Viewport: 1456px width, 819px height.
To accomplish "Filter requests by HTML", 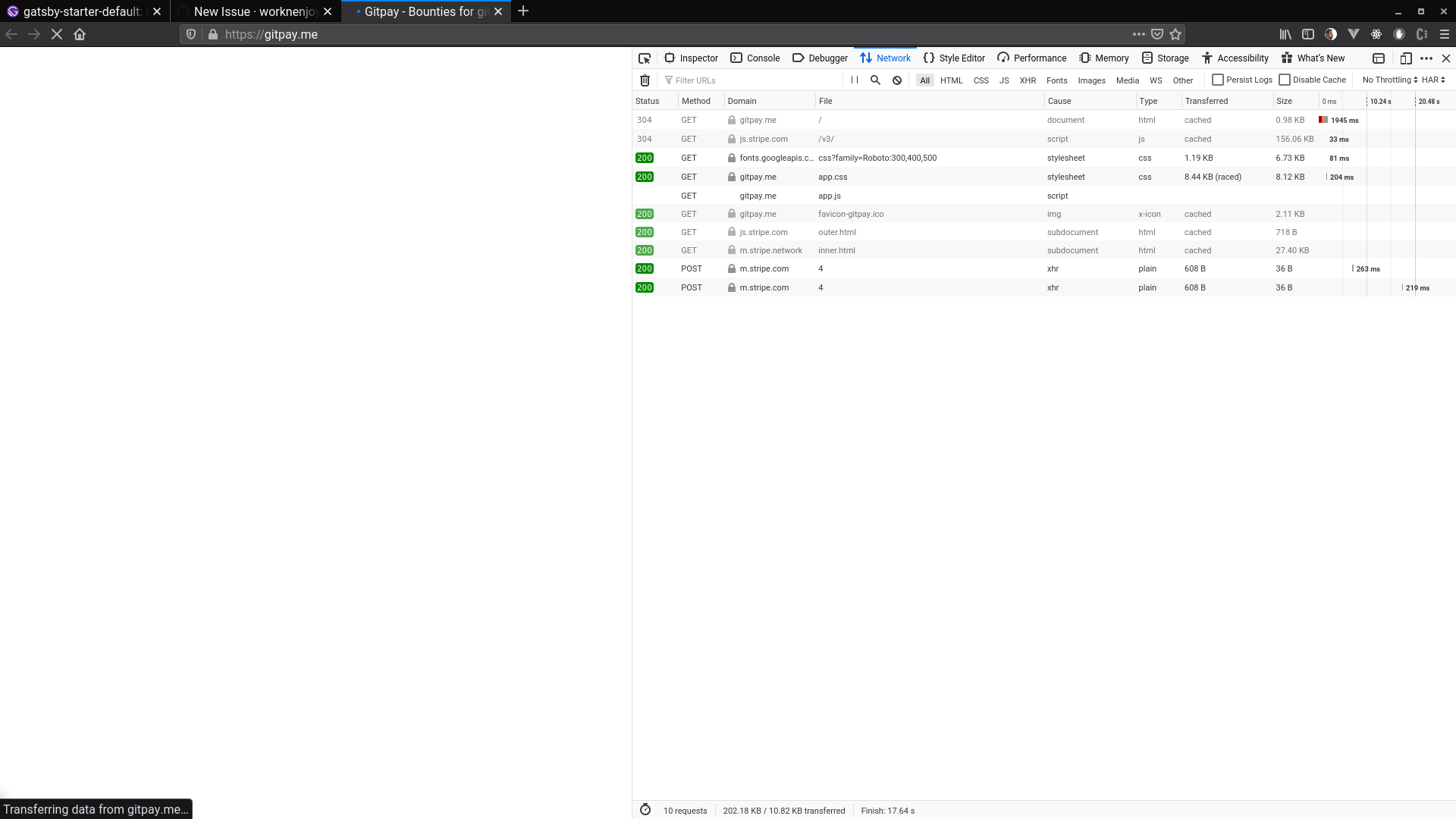I will (x=951, y=80).
